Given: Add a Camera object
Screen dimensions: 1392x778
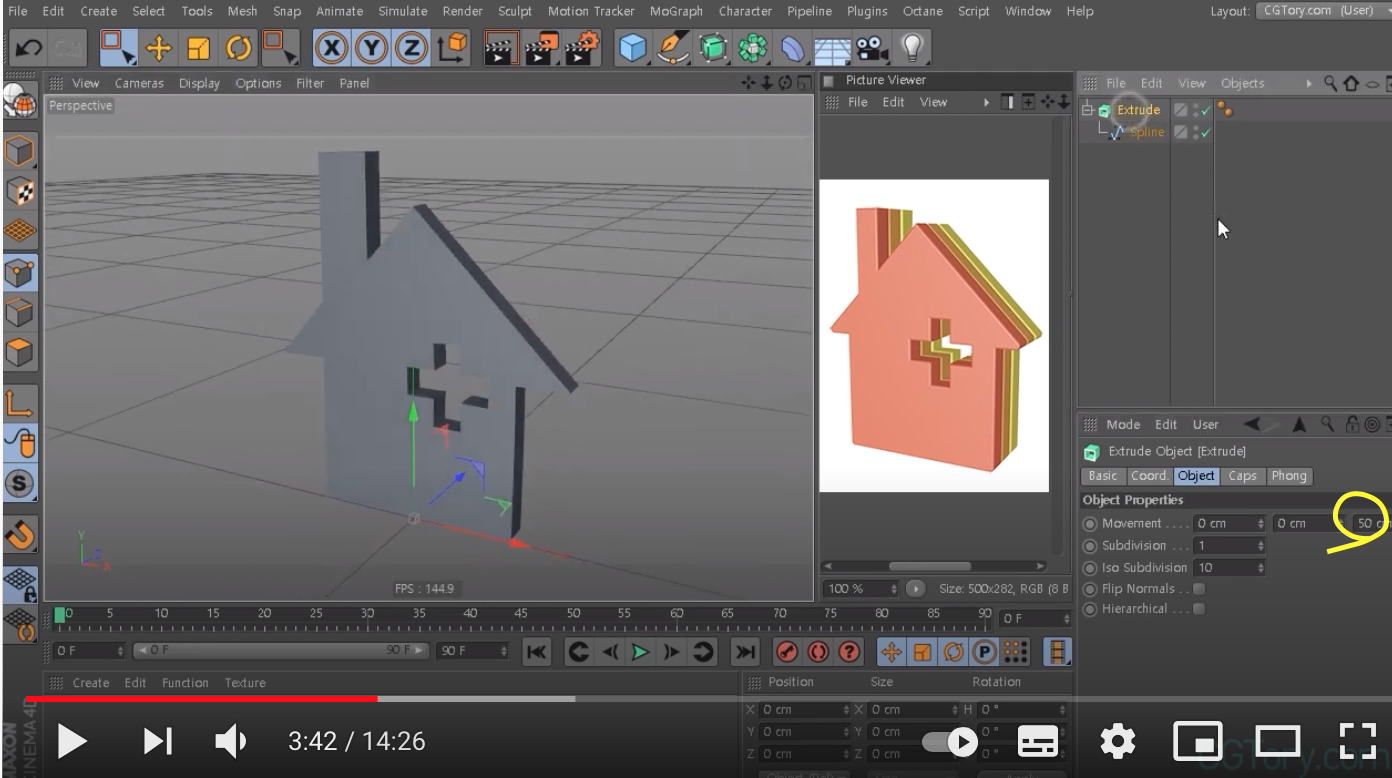Looking at the screenshot, I should click(872, 47).
